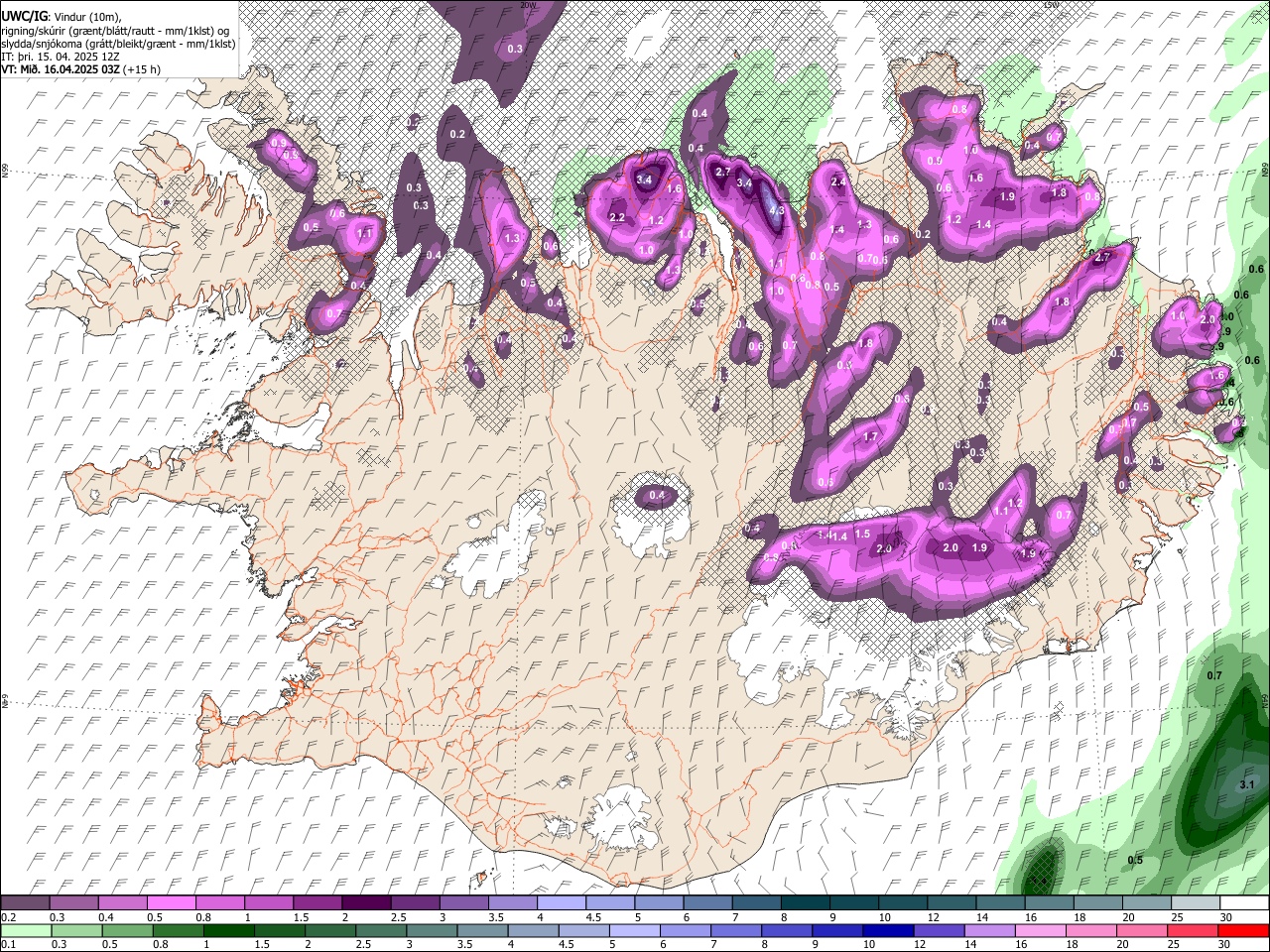Screen dimensions: 1270x952
Task: Click the light lavender 4–4.5 snow legend swatch
Action: pos(561,903)
